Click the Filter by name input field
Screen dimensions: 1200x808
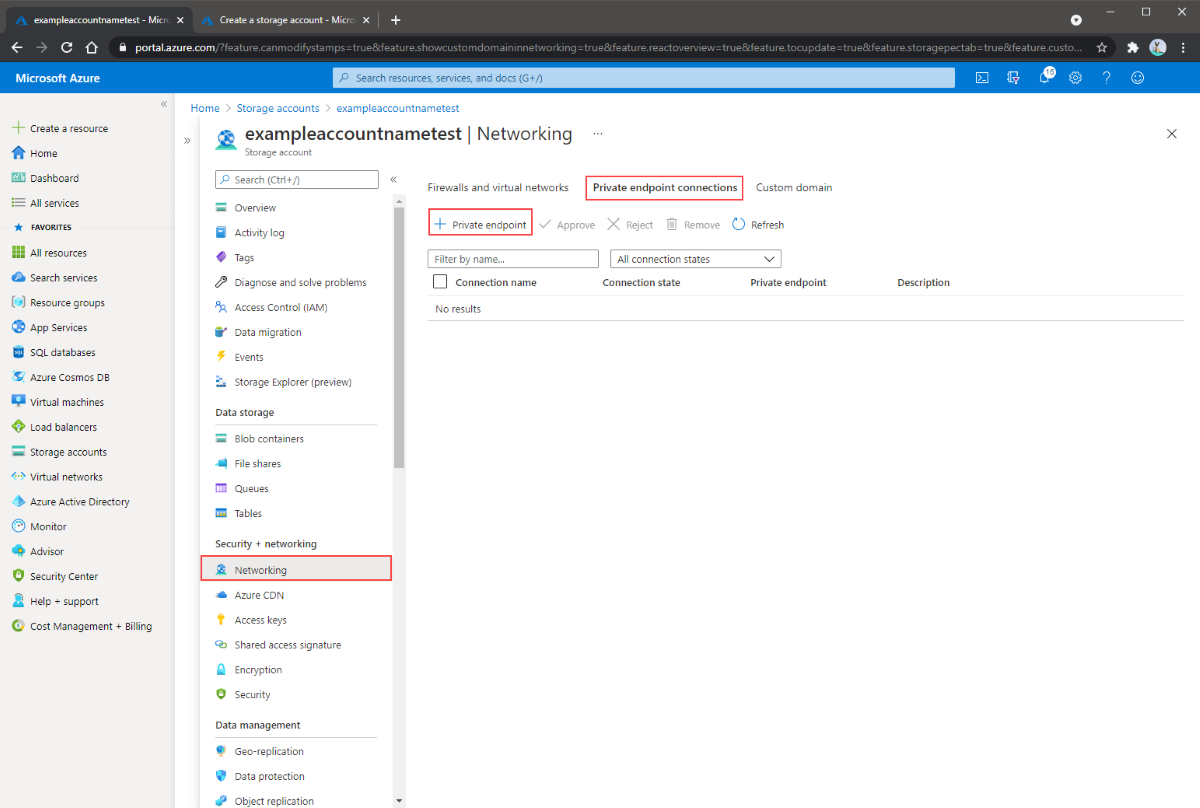pyautogui.click(x=512, y=258)
